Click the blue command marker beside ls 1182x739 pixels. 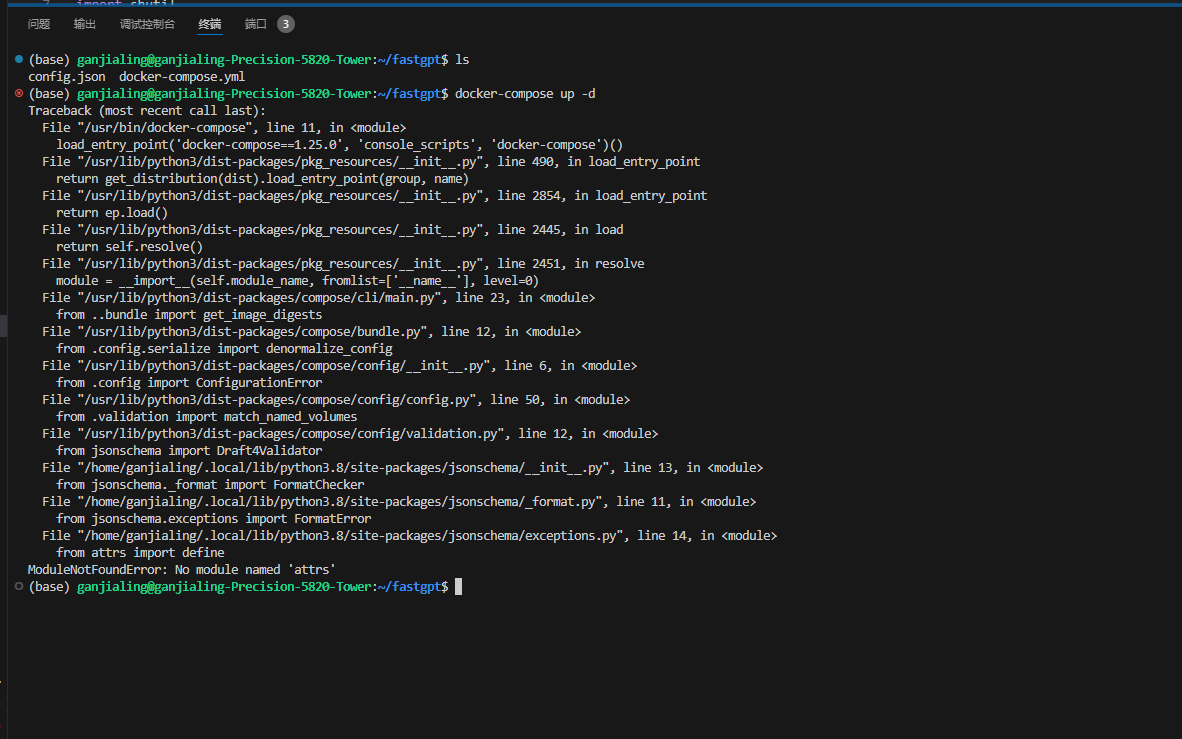tap(19, 60)
